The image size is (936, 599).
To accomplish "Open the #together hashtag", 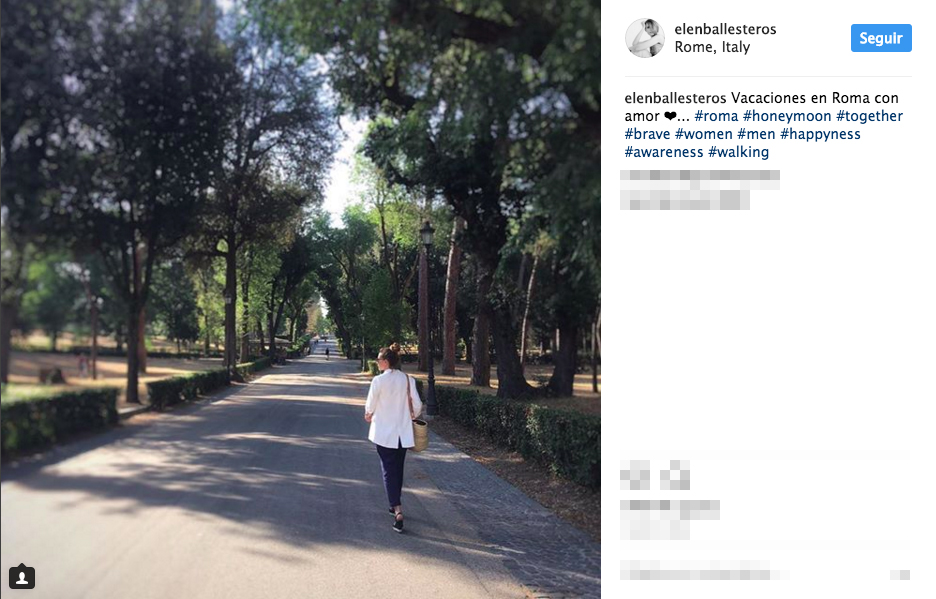I will coord(869,116).
